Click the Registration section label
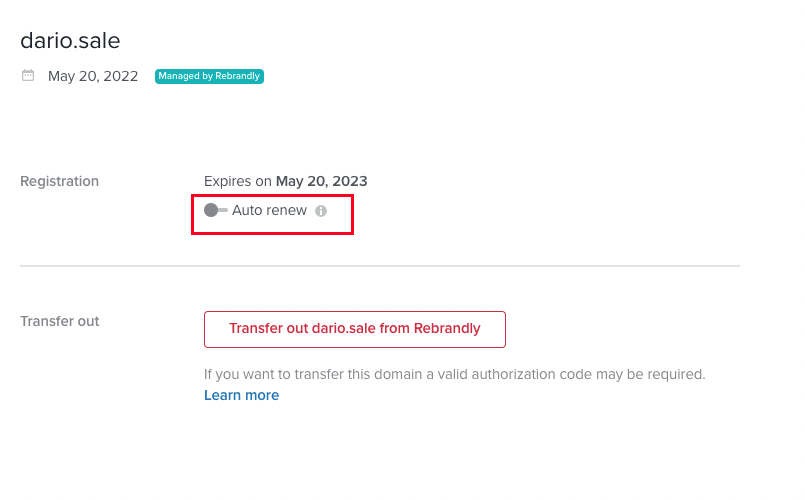 tap(60, 181)
